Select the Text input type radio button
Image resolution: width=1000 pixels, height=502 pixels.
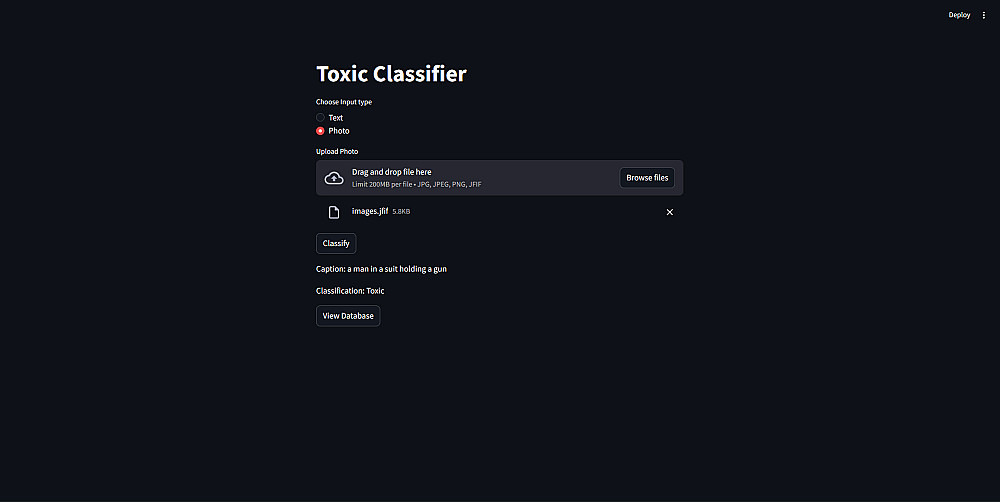[x=320, y=118]
